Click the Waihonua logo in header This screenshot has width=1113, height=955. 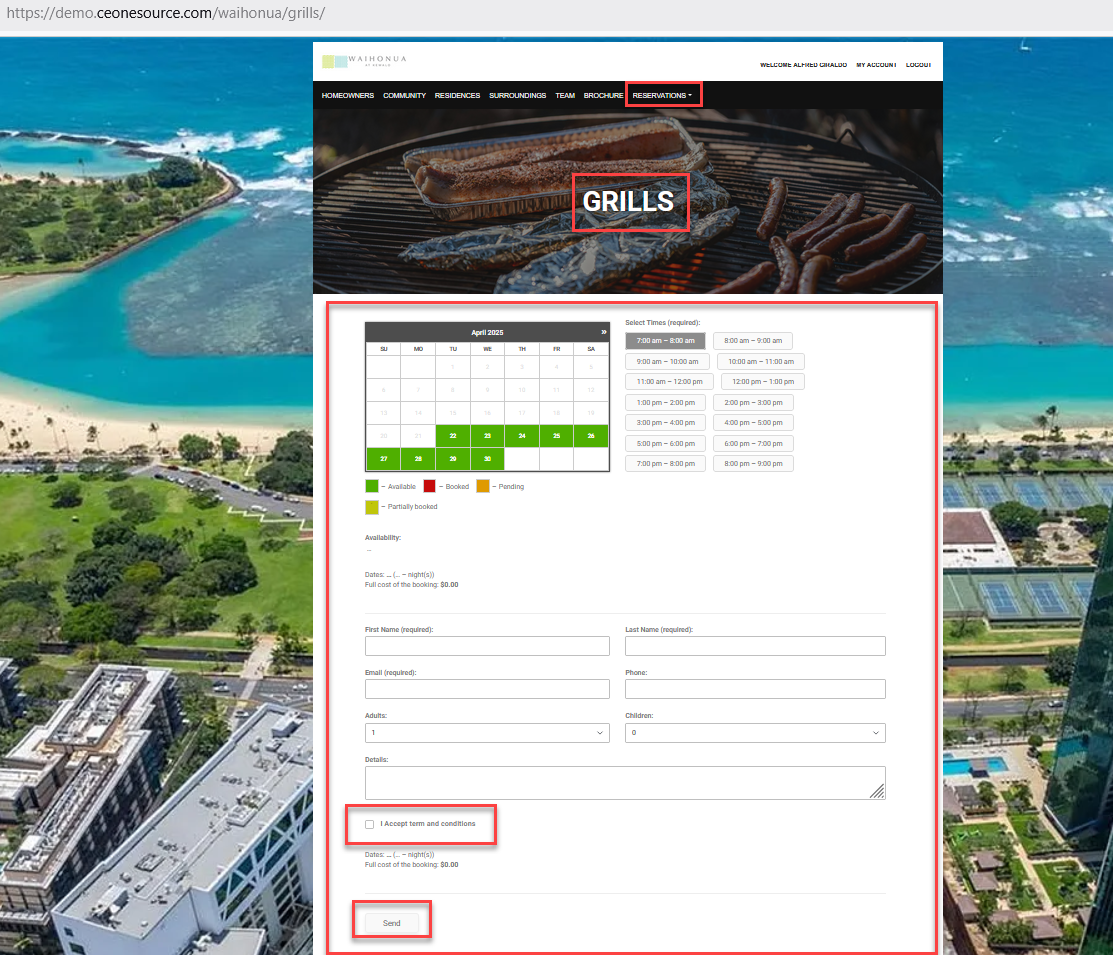(x=364, y=61)
